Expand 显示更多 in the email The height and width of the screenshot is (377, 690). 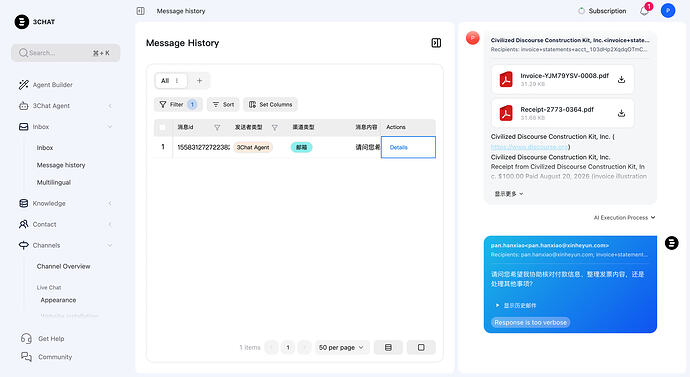tap(509, 194)
